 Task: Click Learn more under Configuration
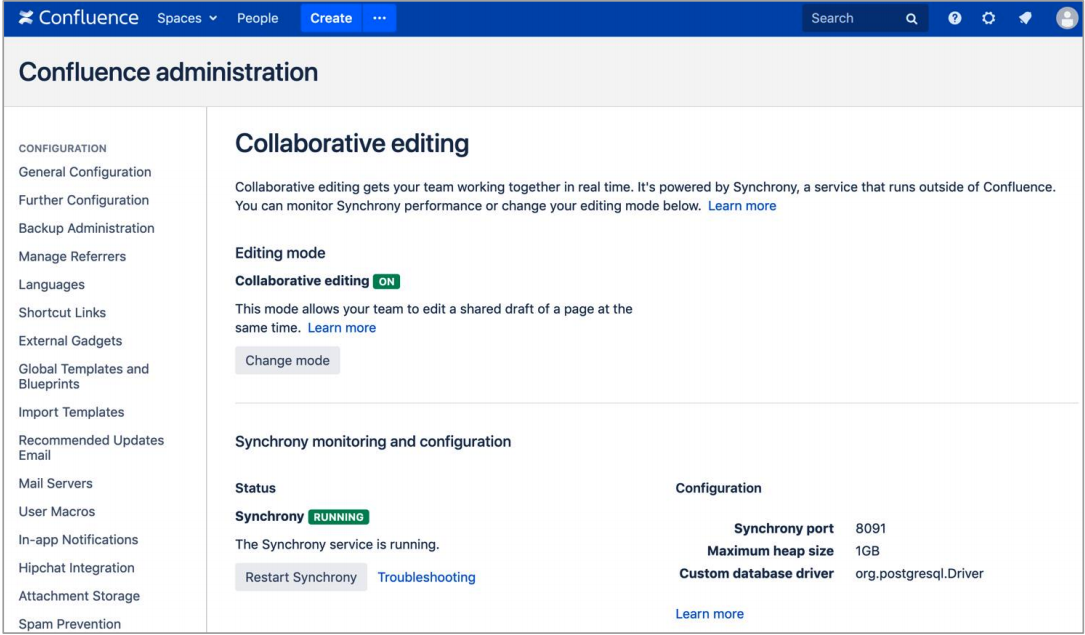(709, 613)
